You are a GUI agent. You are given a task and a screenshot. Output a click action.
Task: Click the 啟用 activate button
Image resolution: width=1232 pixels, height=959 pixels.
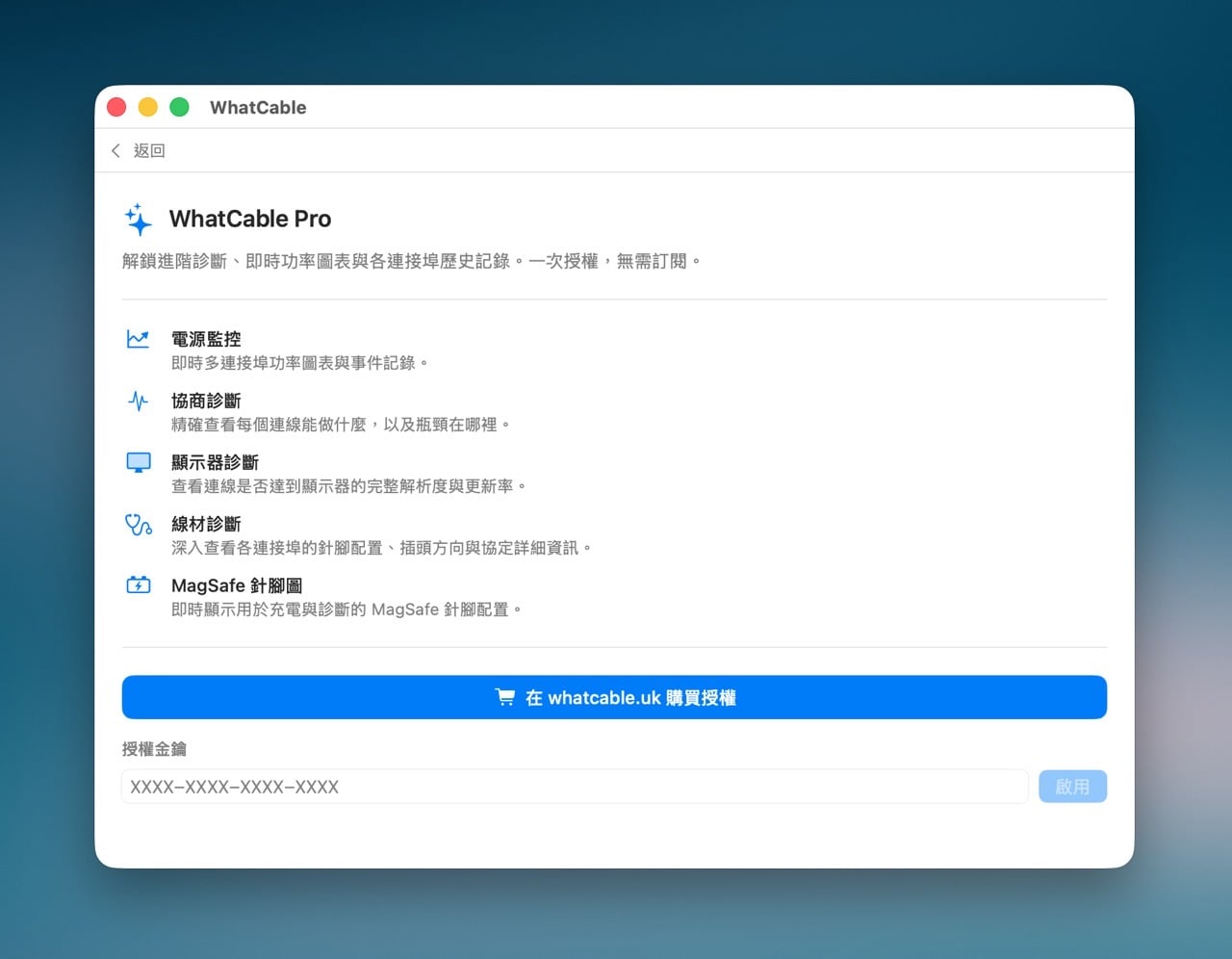[x=1072, y=787]
